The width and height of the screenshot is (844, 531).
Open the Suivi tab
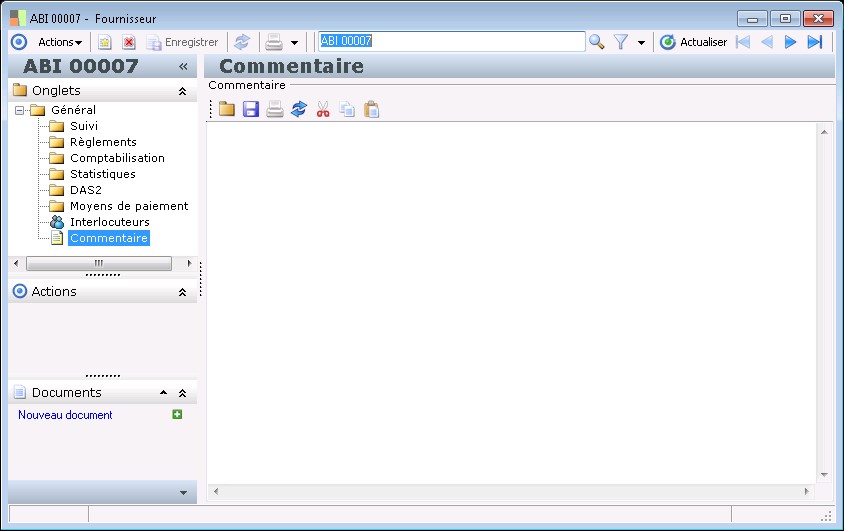83,126
